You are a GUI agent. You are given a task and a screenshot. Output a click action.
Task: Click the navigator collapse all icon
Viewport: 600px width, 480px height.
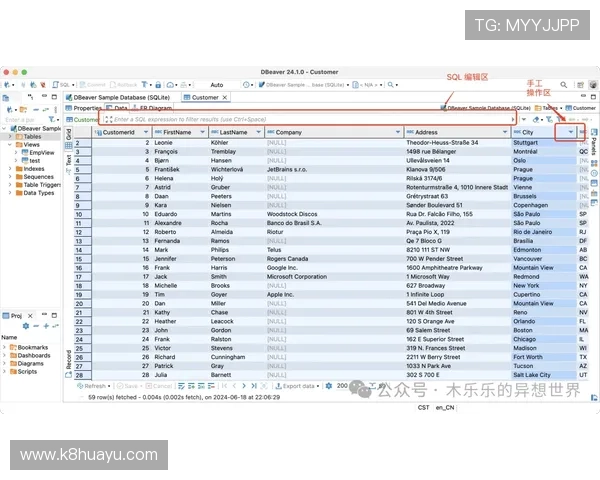(36, 110)
